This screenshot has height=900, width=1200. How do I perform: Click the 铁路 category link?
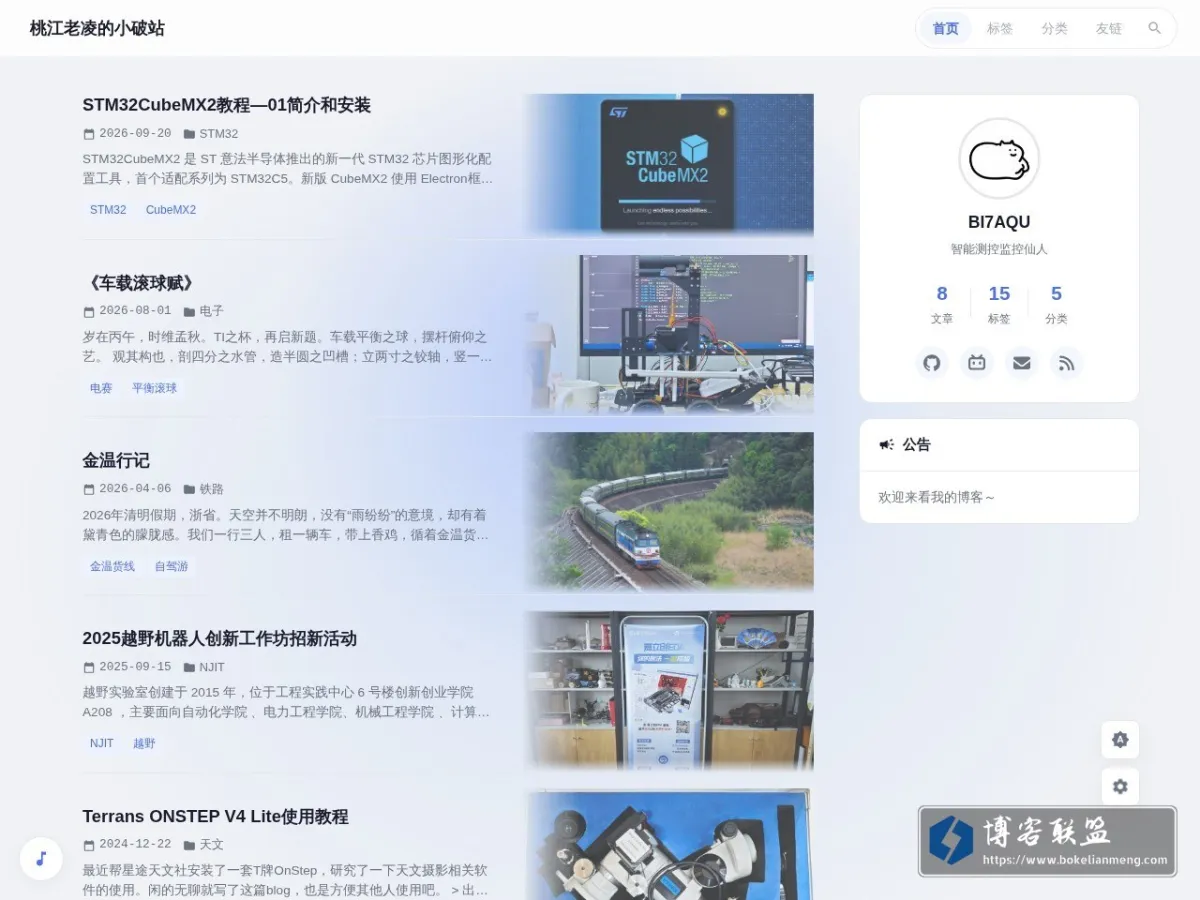click(211, 490)
